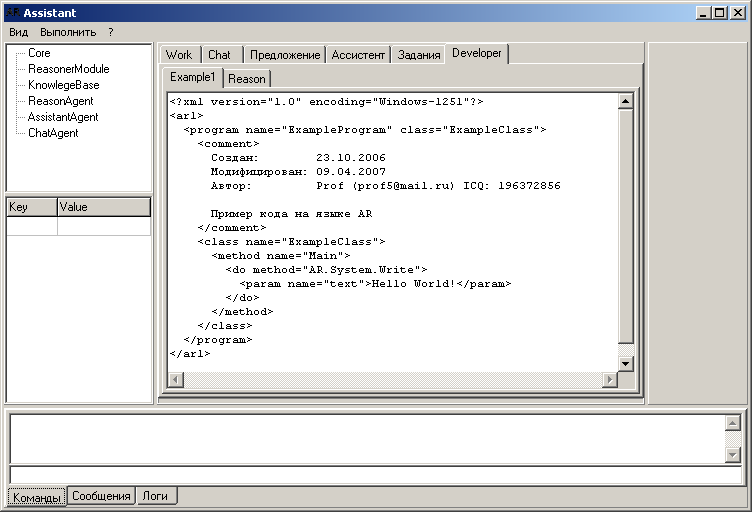Click the Value column header
The image size is (752, 512).
click(x=103, y=207)
